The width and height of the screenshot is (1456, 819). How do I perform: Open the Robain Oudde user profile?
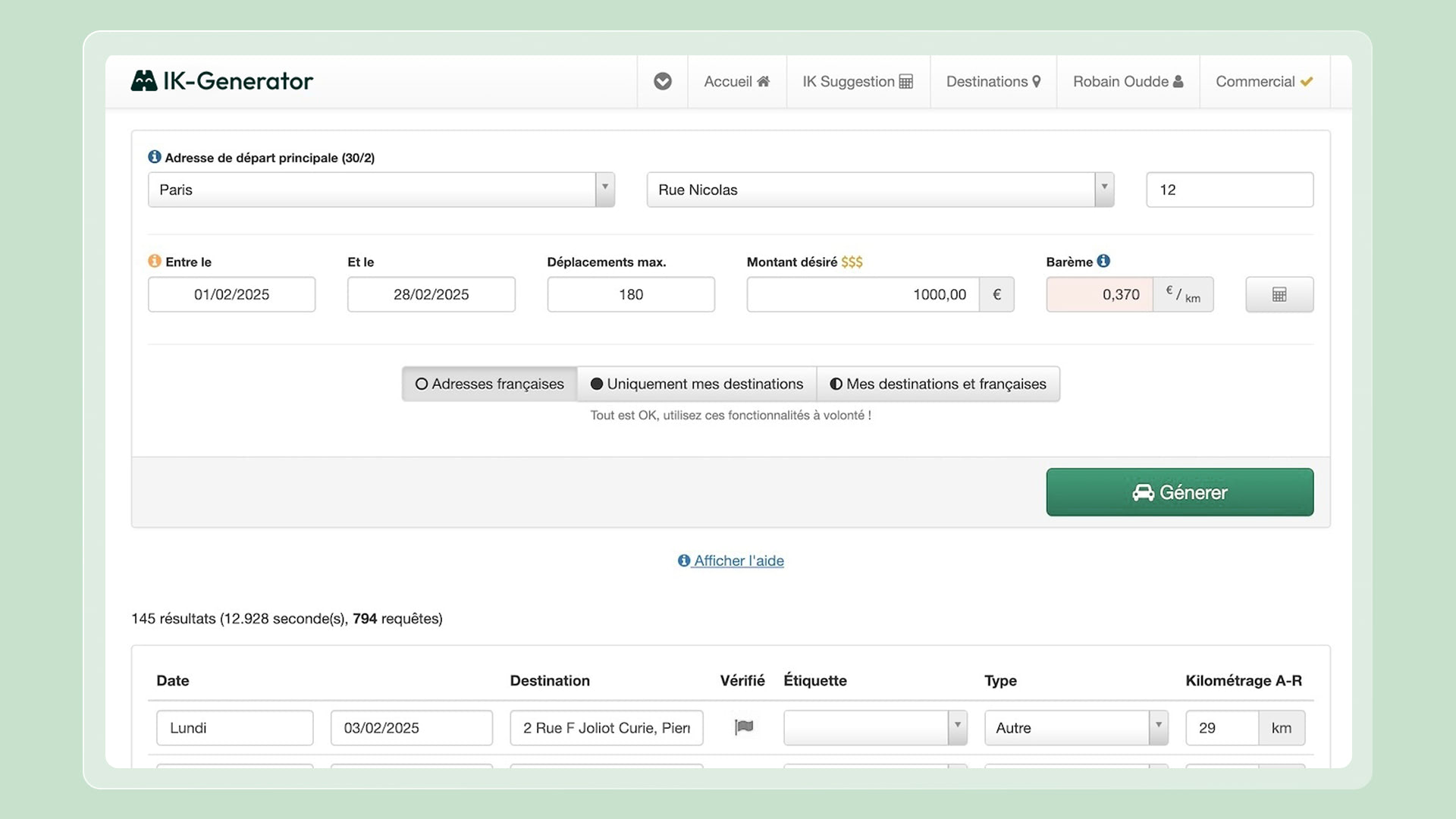click(x=1128, y=81)
